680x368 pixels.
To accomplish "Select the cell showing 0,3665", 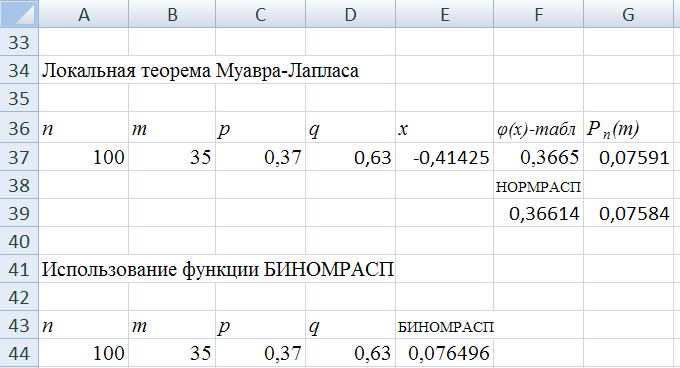I will click(x=539, y=156).
